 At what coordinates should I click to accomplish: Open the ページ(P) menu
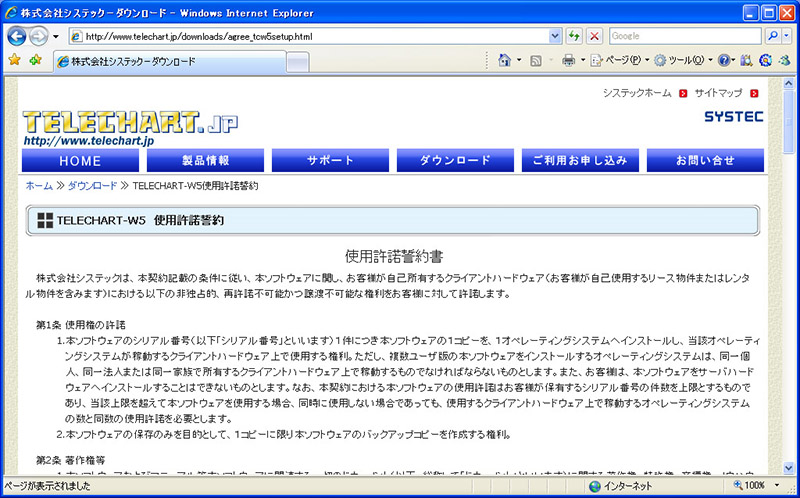click(x=620, y=60)
